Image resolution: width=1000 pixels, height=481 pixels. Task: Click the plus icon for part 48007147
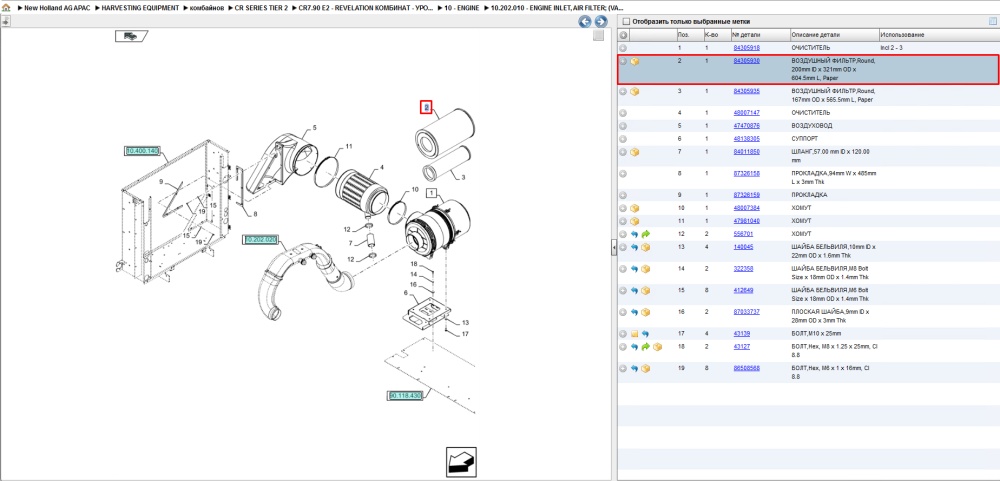coord(624,112)
